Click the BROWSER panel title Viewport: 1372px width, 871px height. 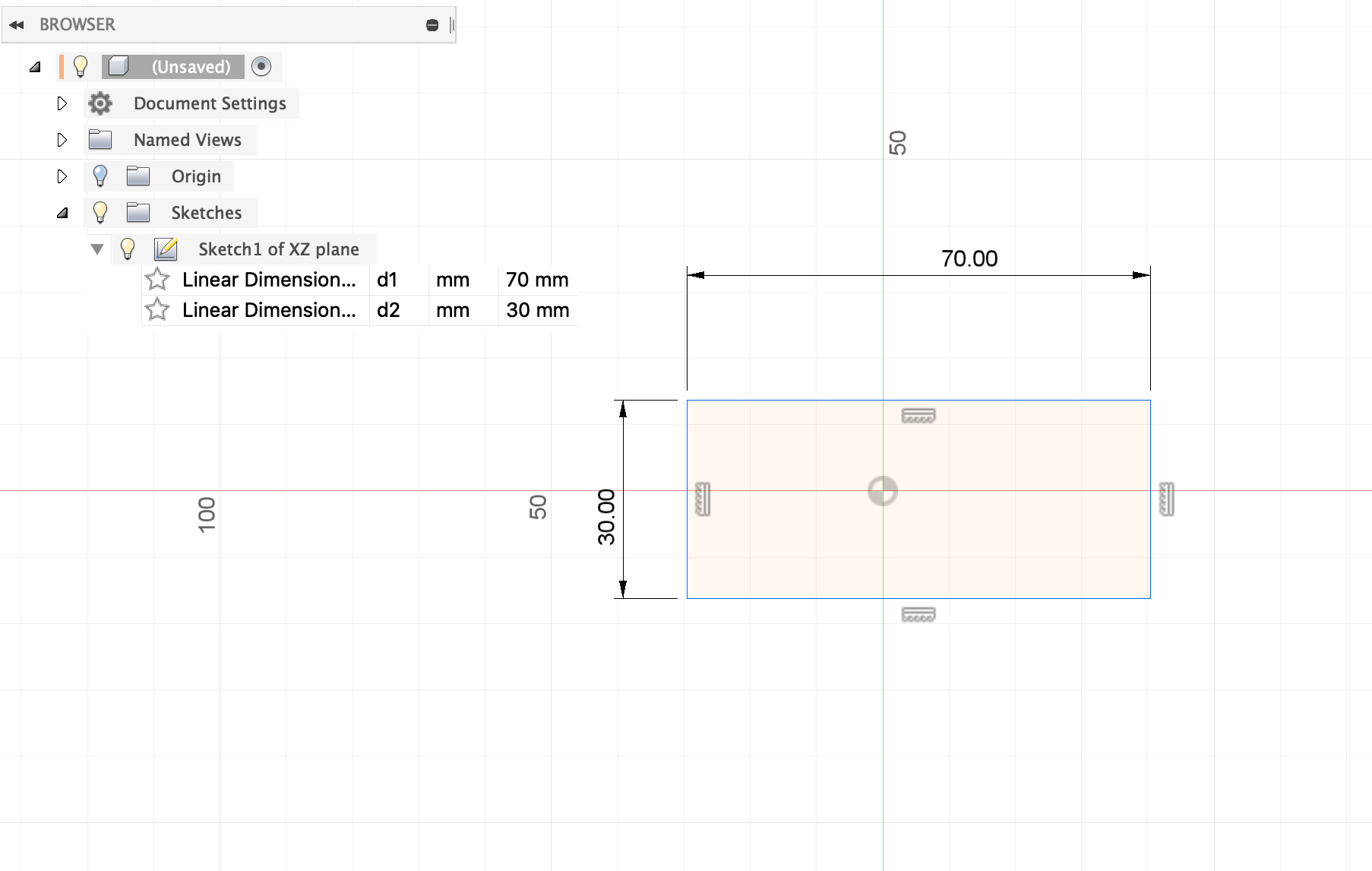[x=77, y=25]
